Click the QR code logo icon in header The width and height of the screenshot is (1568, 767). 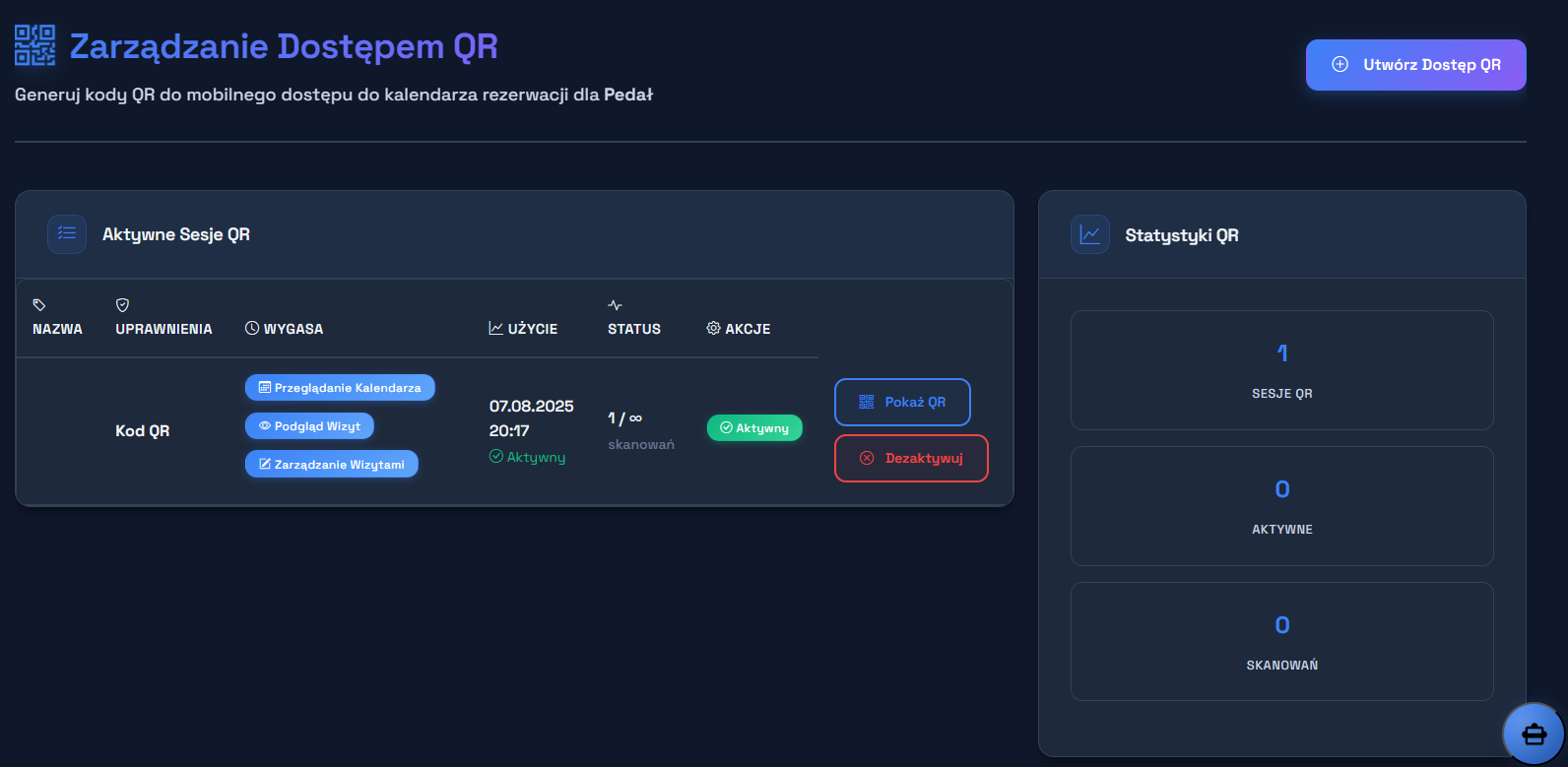(x=34, y=46)
